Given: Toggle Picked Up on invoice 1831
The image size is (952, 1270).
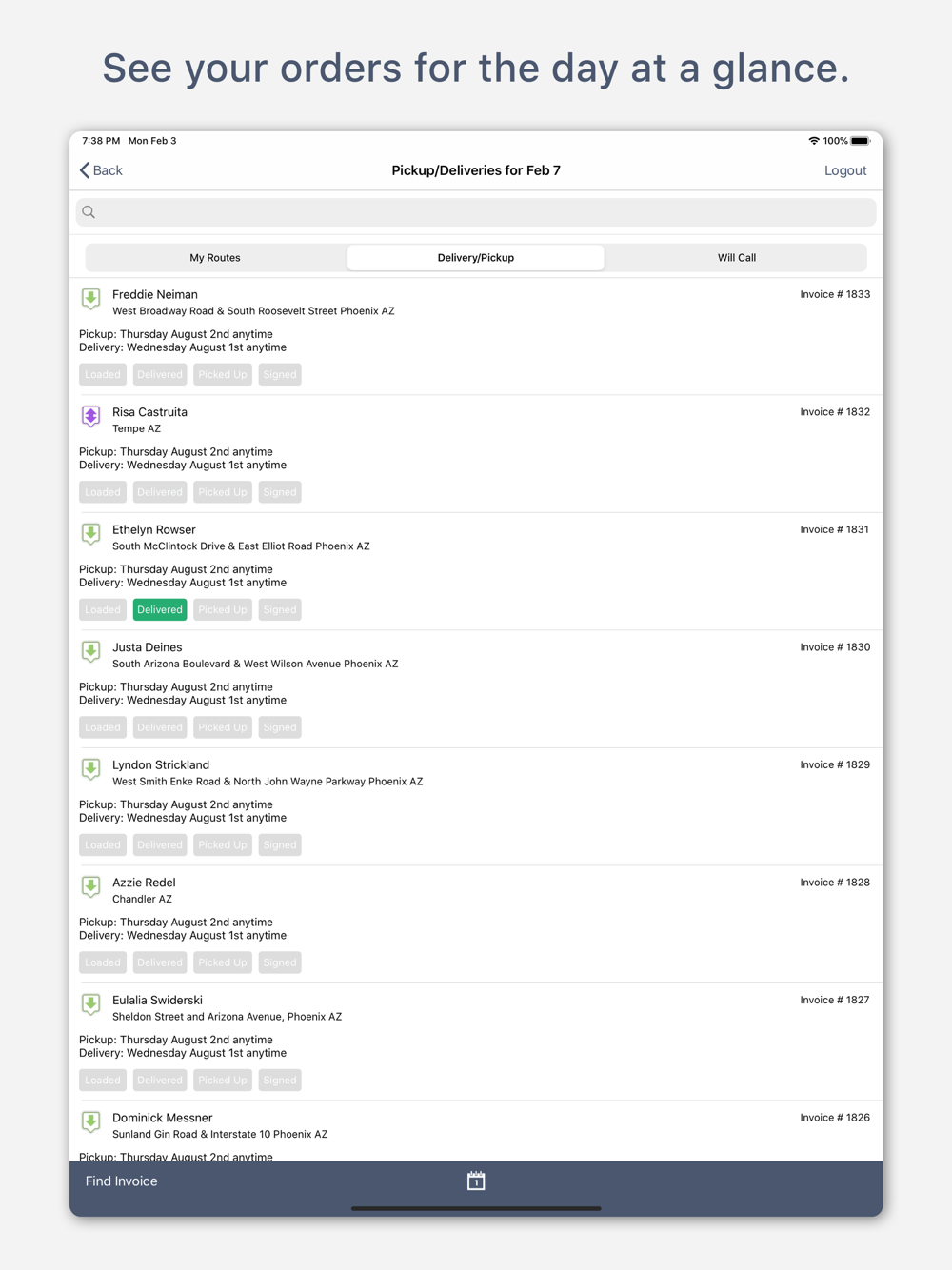Looking at the screenshot, I should pyautogui.click(x=223, y=610).
